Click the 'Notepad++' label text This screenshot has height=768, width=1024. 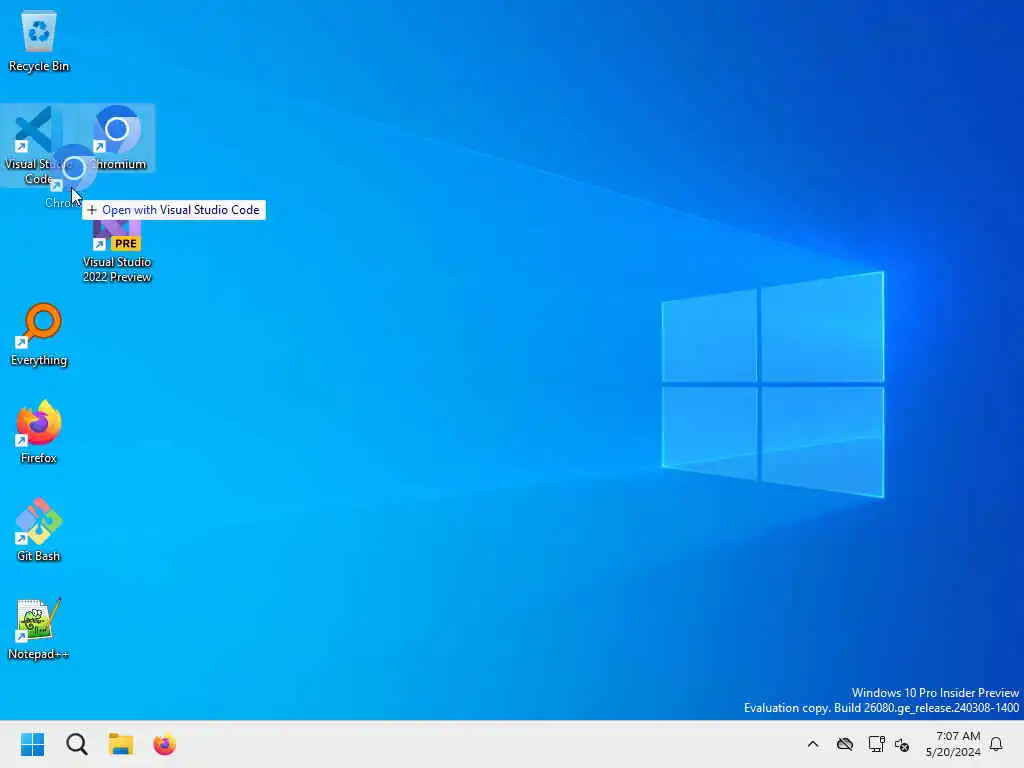[39, 654]
